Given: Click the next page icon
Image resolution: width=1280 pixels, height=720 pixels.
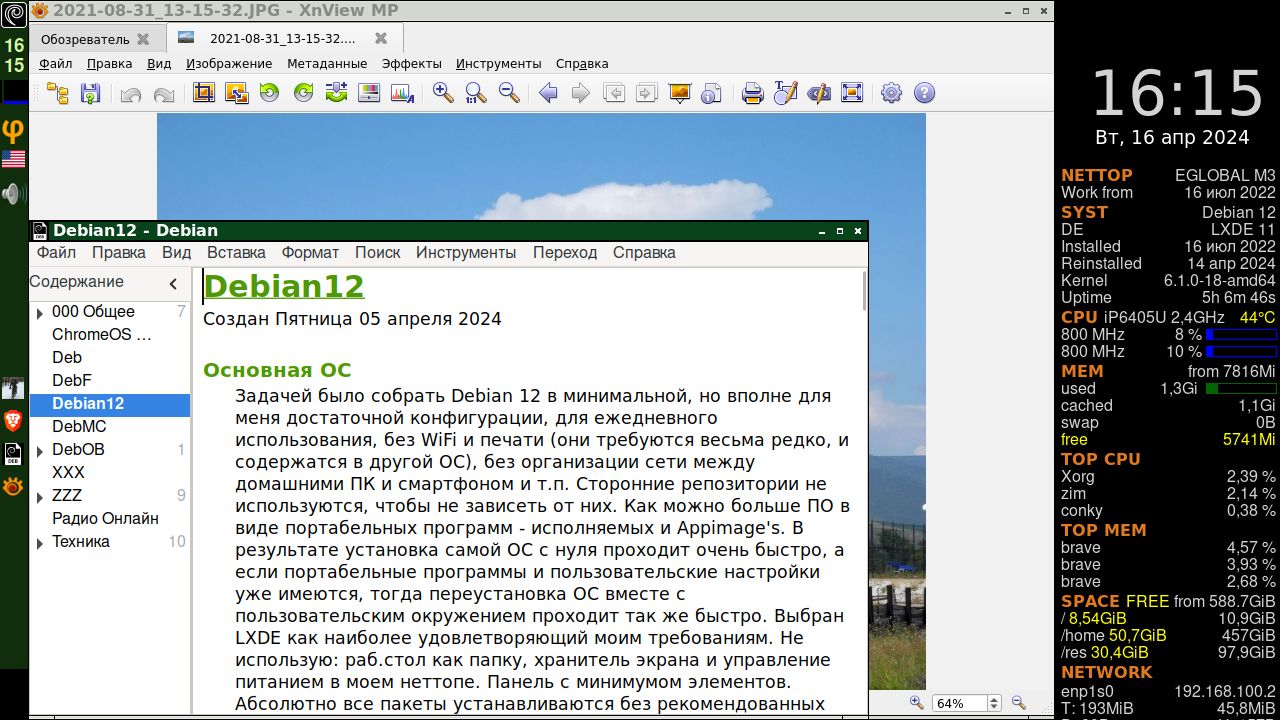Looking at the screenshot, I should [x=647, y=93].
